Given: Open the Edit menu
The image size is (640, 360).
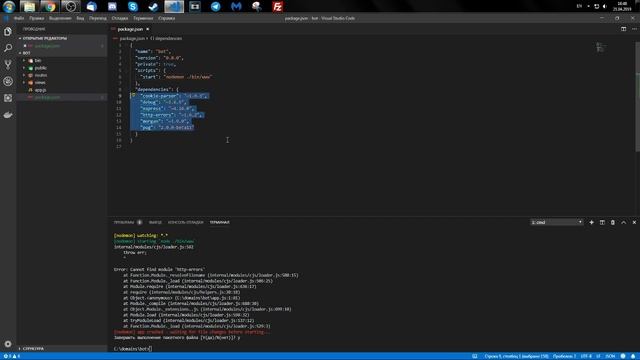Looking at the screenshot, I should 36,18.
